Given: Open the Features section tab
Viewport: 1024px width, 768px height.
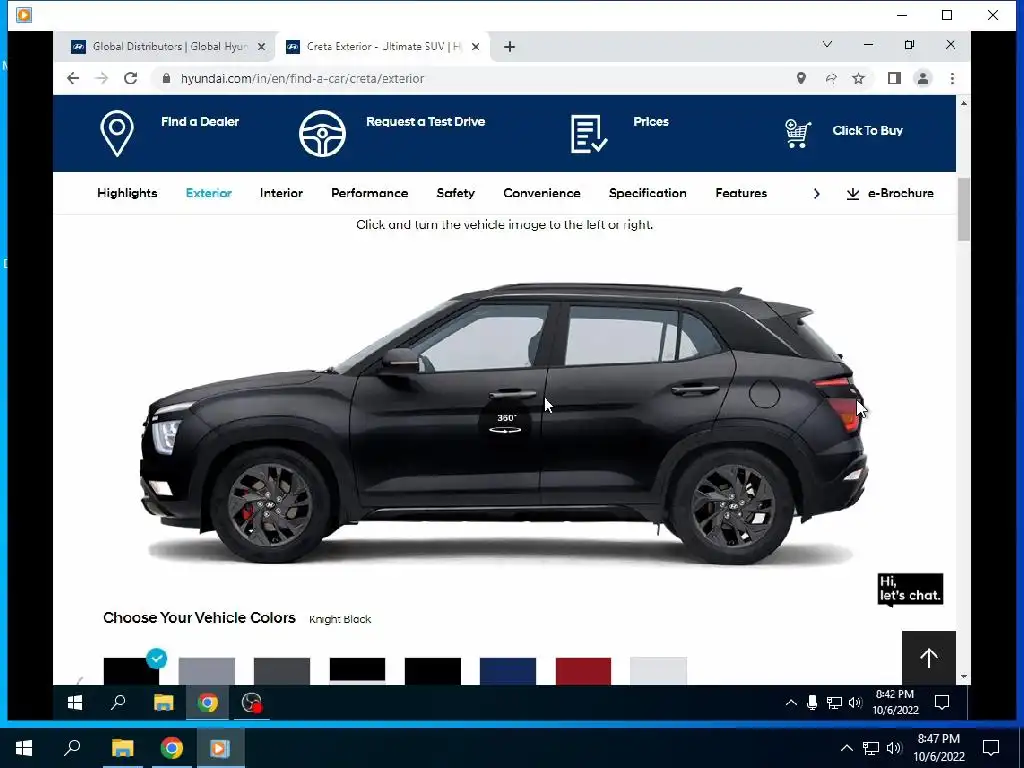Looking at the screenshot, I should [x=741, y=193].
